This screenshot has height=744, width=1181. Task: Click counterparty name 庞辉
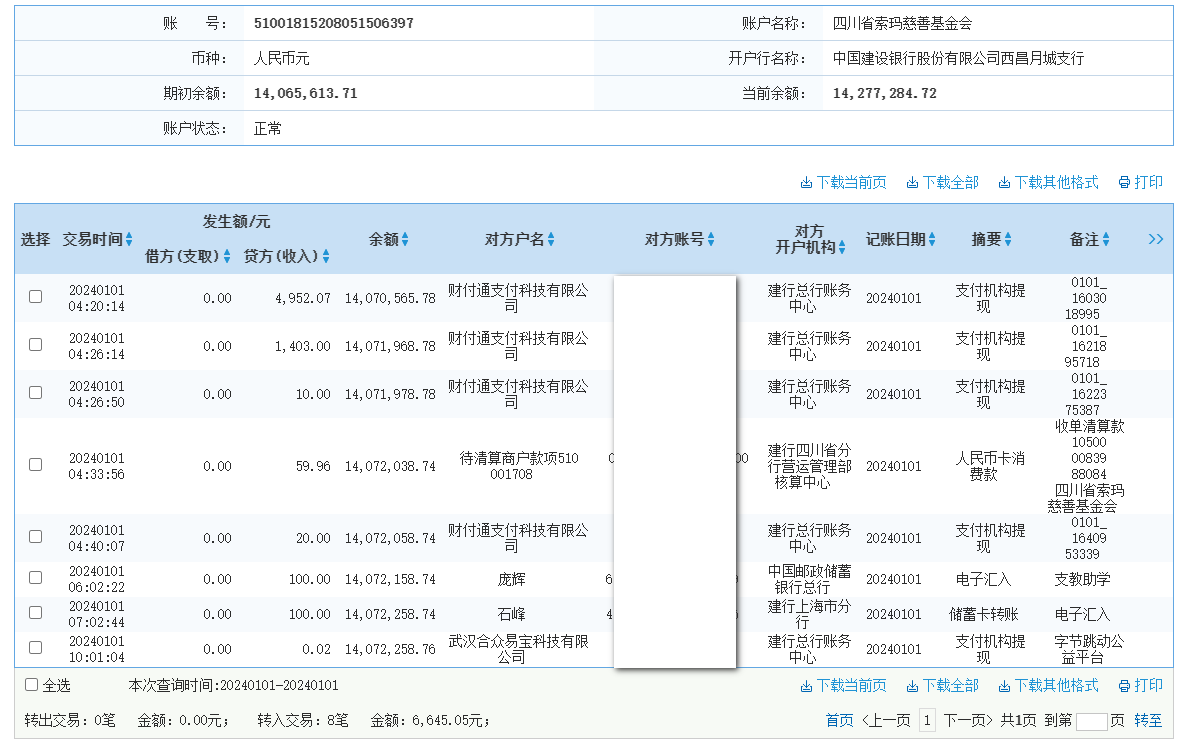pos(511,579)
